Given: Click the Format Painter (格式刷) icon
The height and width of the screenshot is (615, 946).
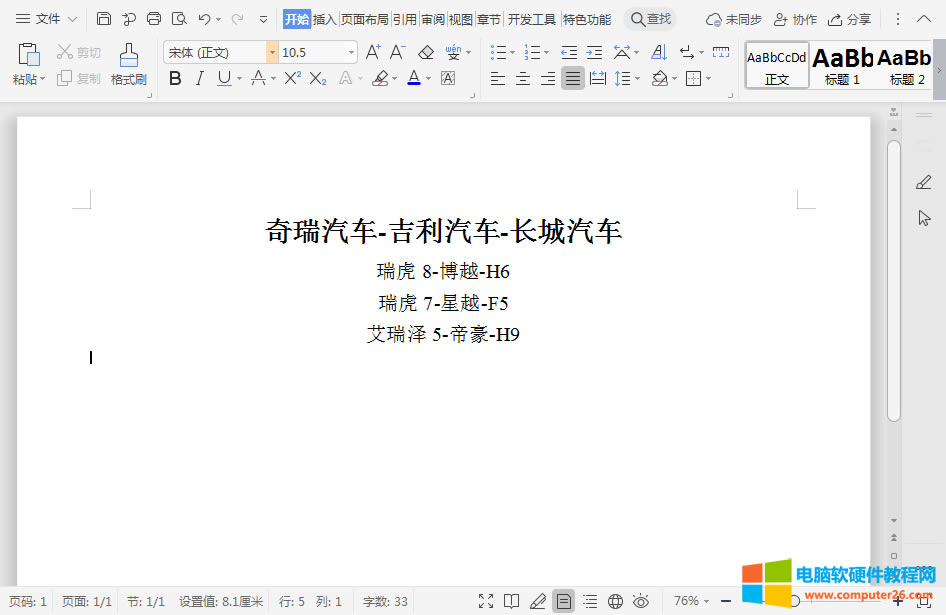Looking at the screenshot, I should [x=128, y=62].
